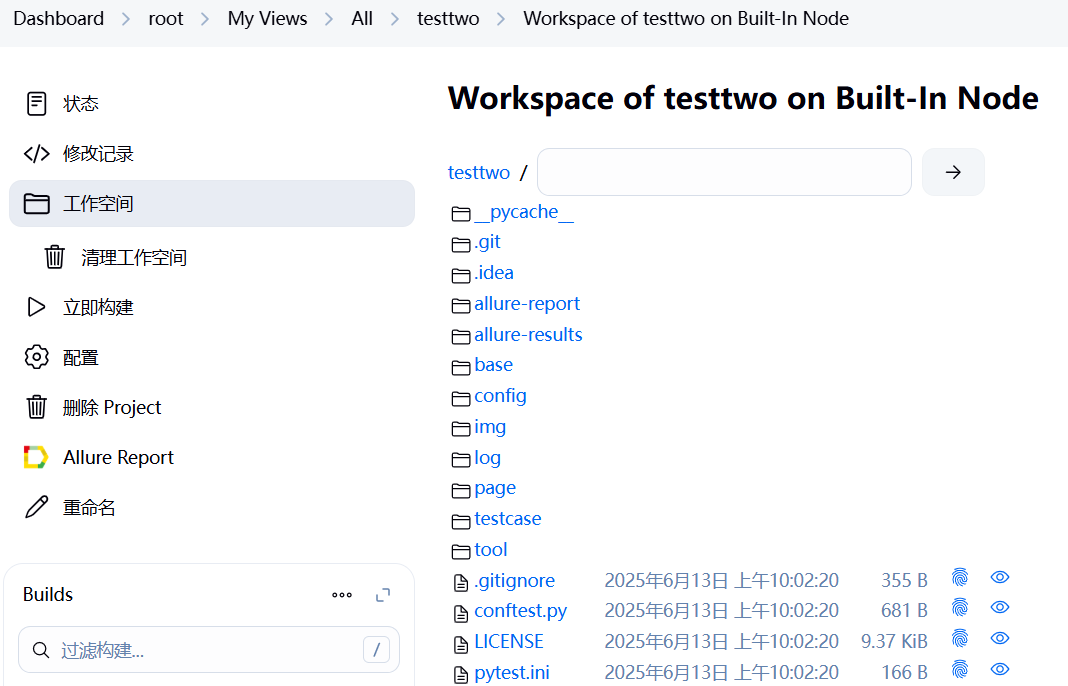The width and height of the screenshot is (1068, 686).
Task: Open the allure-report folder
Action: (527, 304)
